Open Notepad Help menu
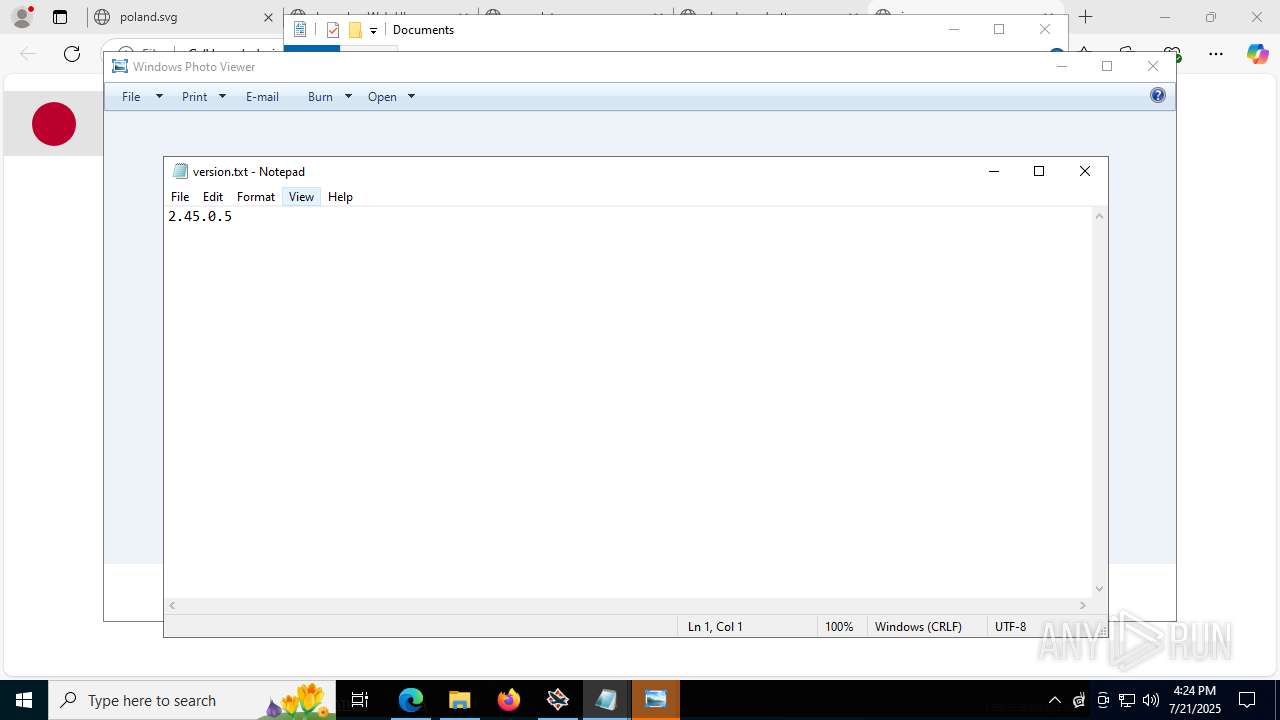Image resolution: width=1280 pixels, height=720 pixels. [340, 197]
